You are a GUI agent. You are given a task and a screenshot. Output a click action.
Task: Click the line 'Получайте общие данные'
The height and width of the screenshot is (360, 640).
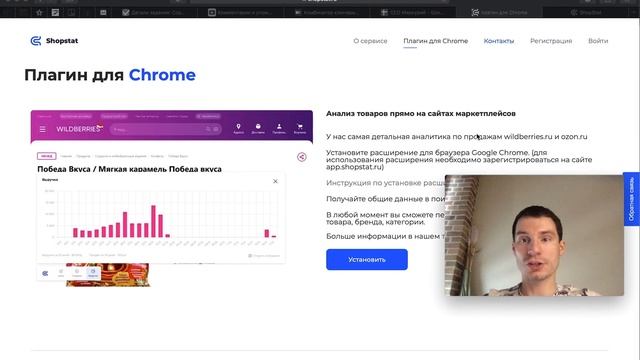pyautogui.click(x=385, y=199)
